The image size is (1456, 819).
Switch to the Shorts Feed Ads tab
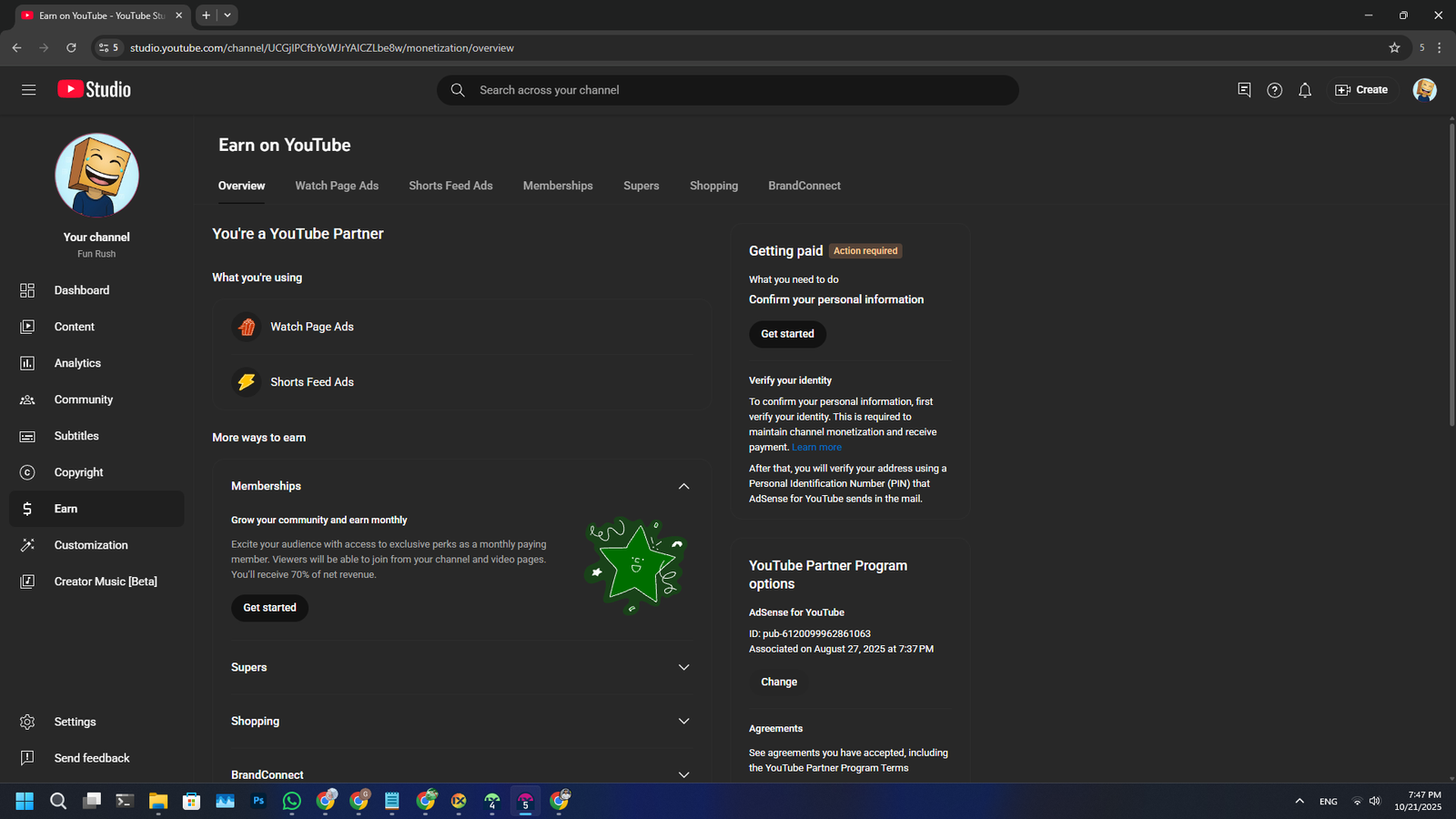coord(450,186)
